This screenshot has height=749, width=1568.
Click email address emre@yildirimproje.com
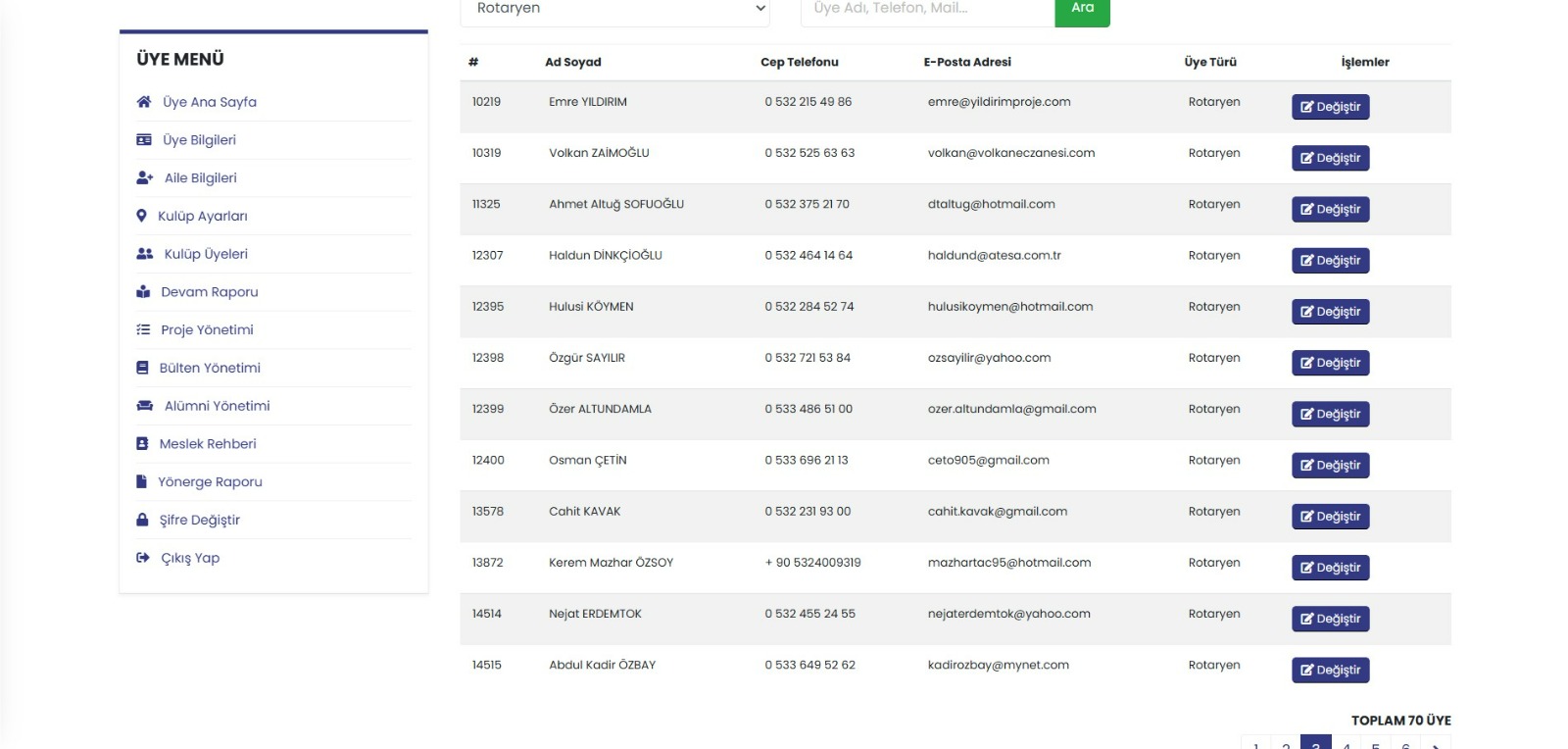999,102
